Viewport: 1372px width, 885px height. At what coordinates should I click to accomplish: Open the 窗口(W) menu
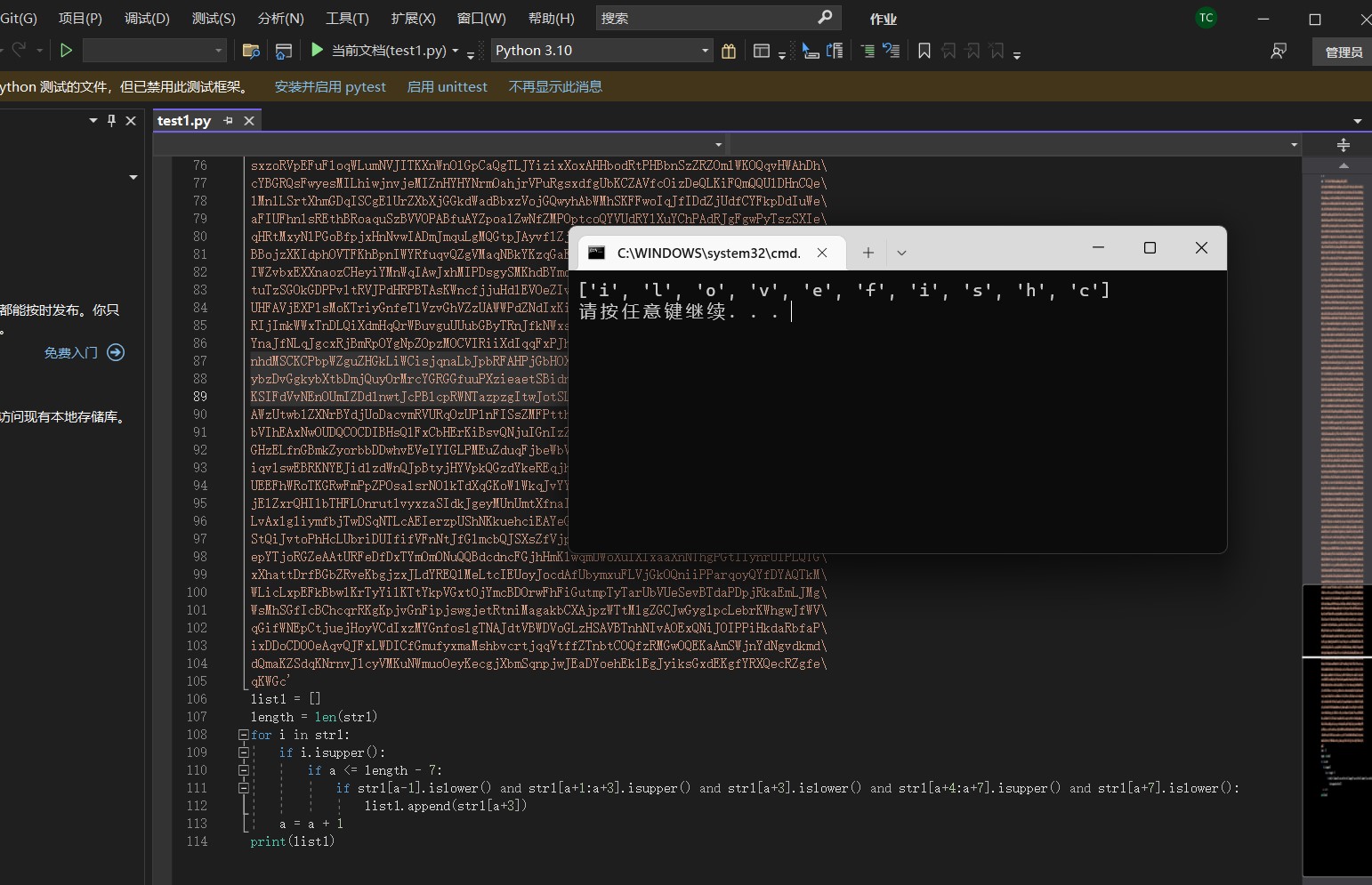point(481,18)
